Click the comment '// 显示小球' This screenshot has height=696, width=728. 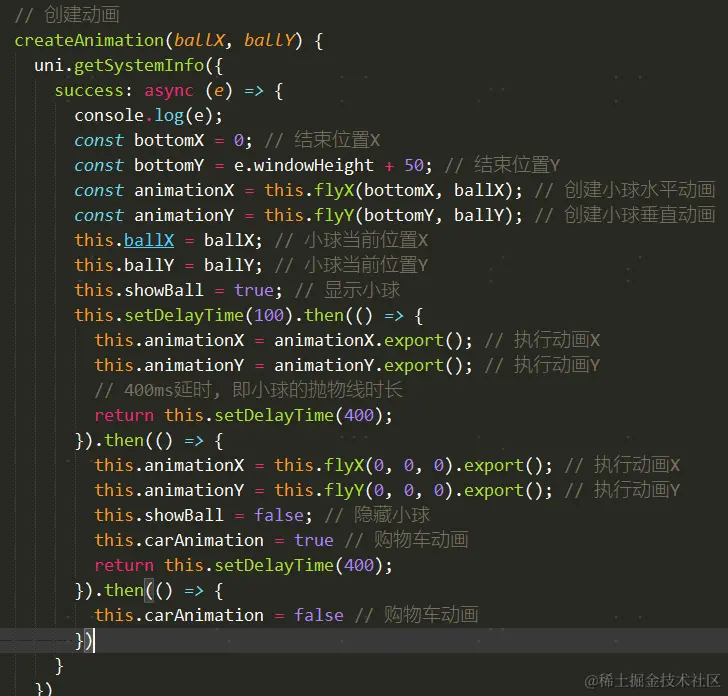coord(347,290)
